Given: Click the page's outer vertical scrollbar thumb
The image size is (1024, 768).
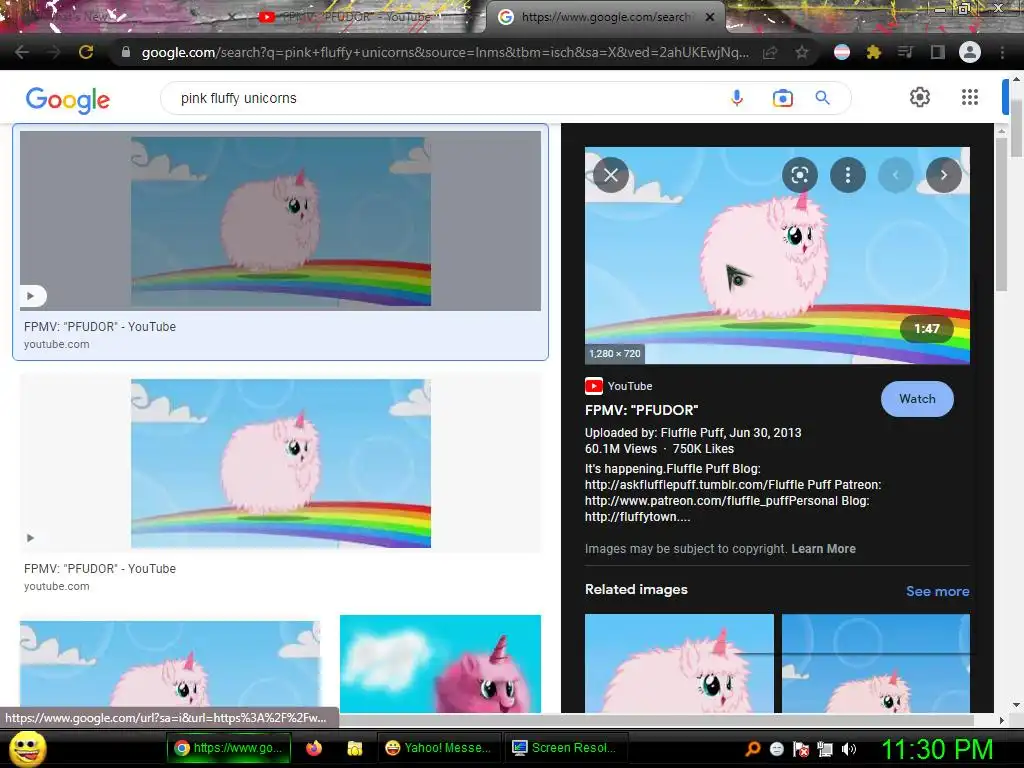Looking at the screenshot, I should pyautogui.click(x=1016, y=127).
